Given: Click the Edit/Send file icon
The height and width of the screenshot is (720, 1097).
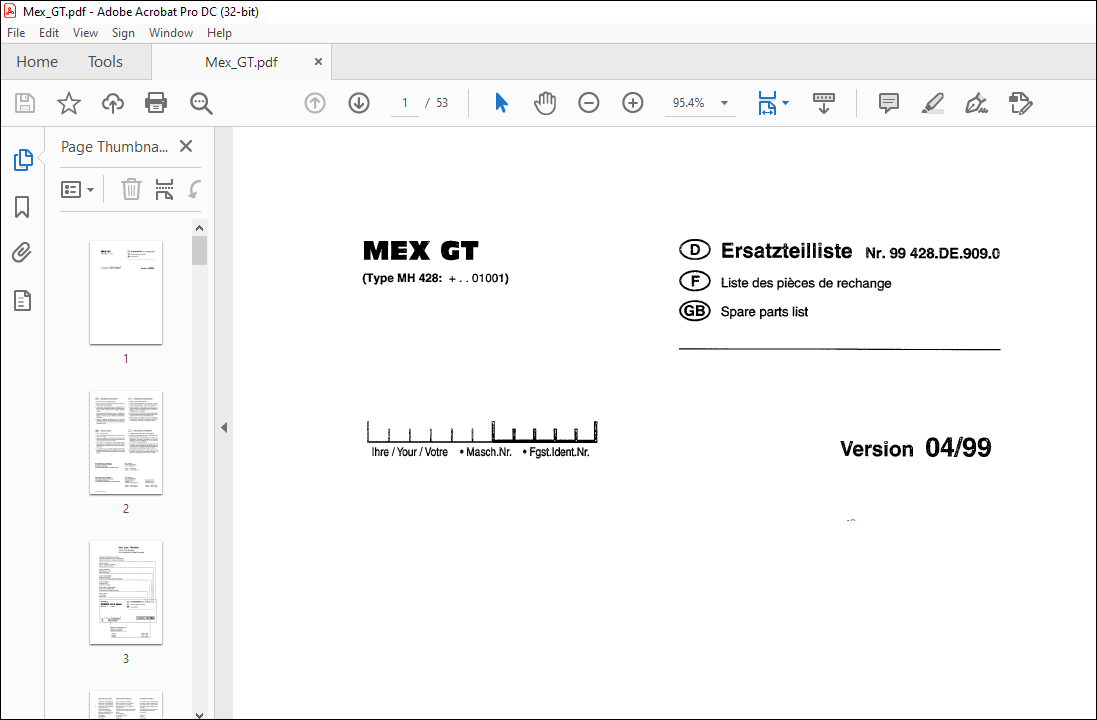Looking at the screenshot, I should pyautogui.click(x=1020, y=103).
